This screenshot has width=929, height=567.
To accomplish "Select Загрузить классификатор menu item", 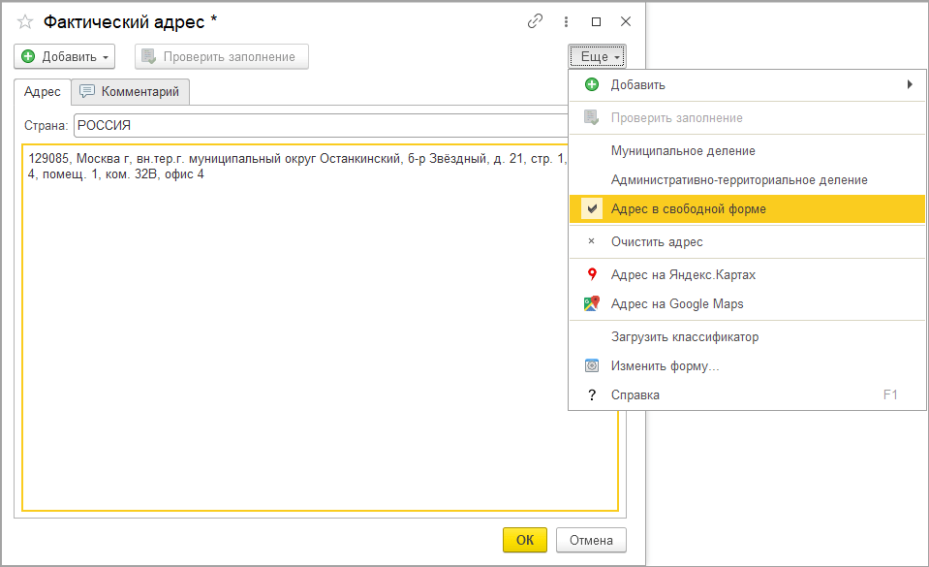I will [747, 337].
